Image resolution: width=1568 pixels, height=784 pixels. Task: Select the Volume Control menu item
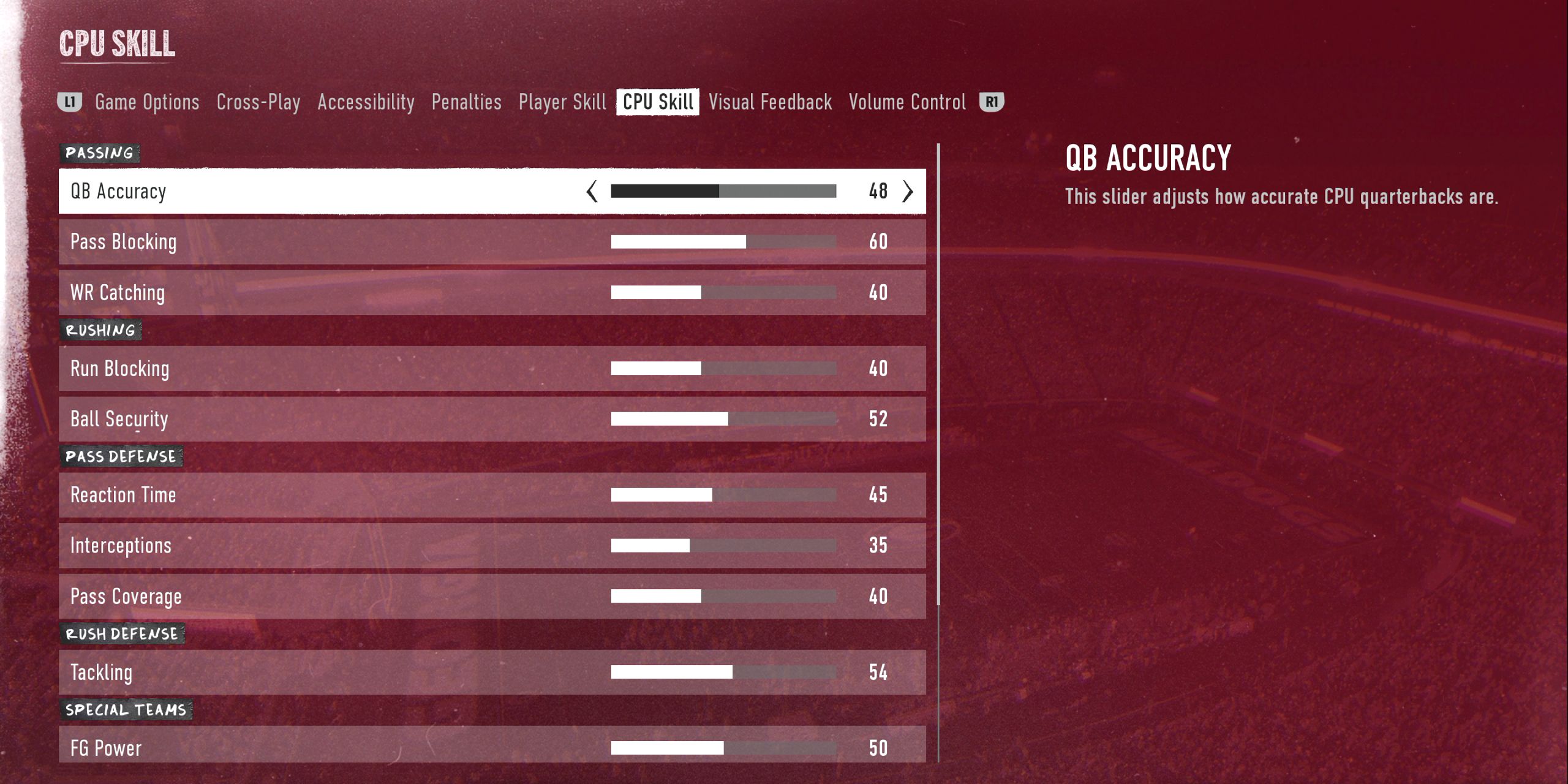[x=906, y=102]
